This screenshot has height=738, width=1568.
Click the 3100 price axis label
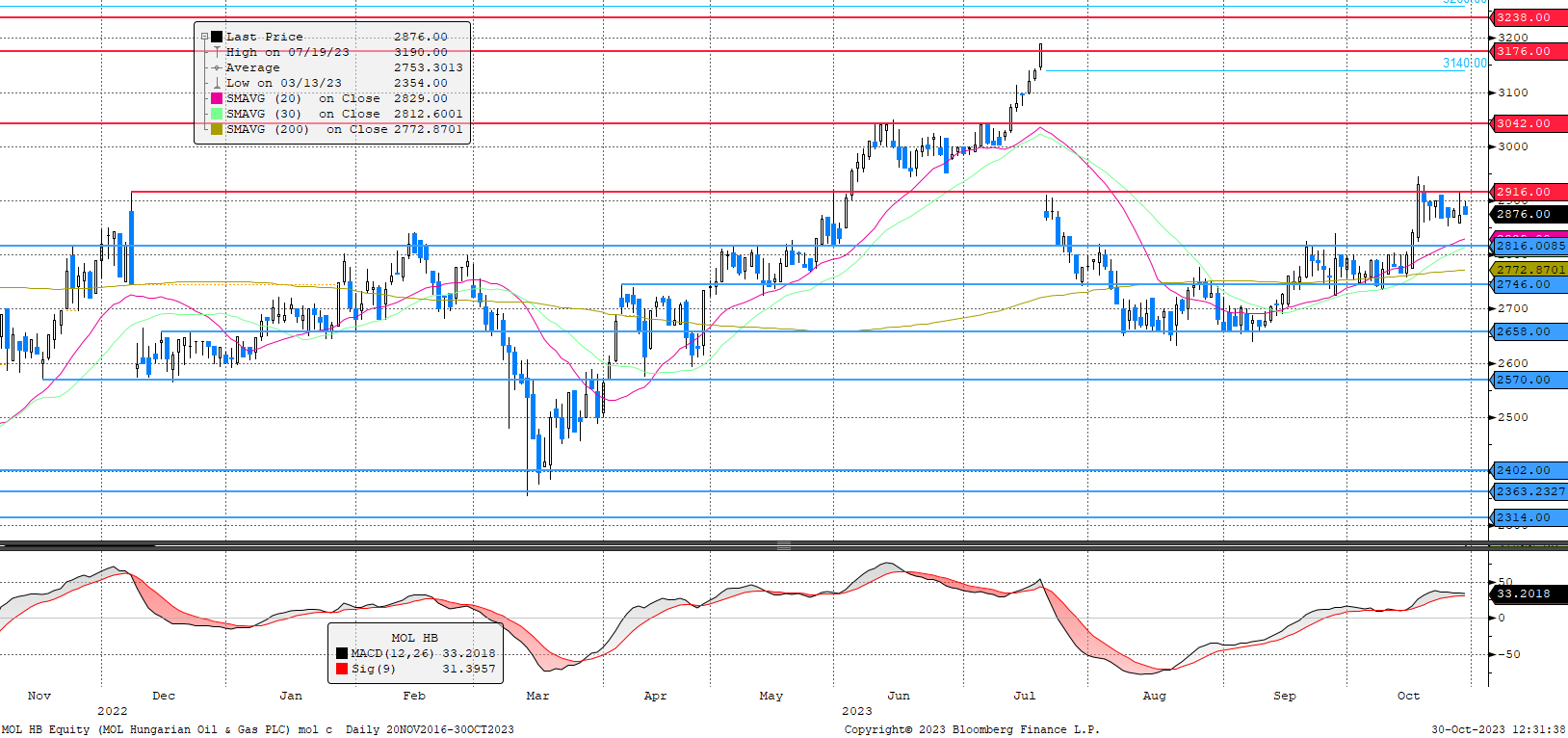coord(1513,92)
